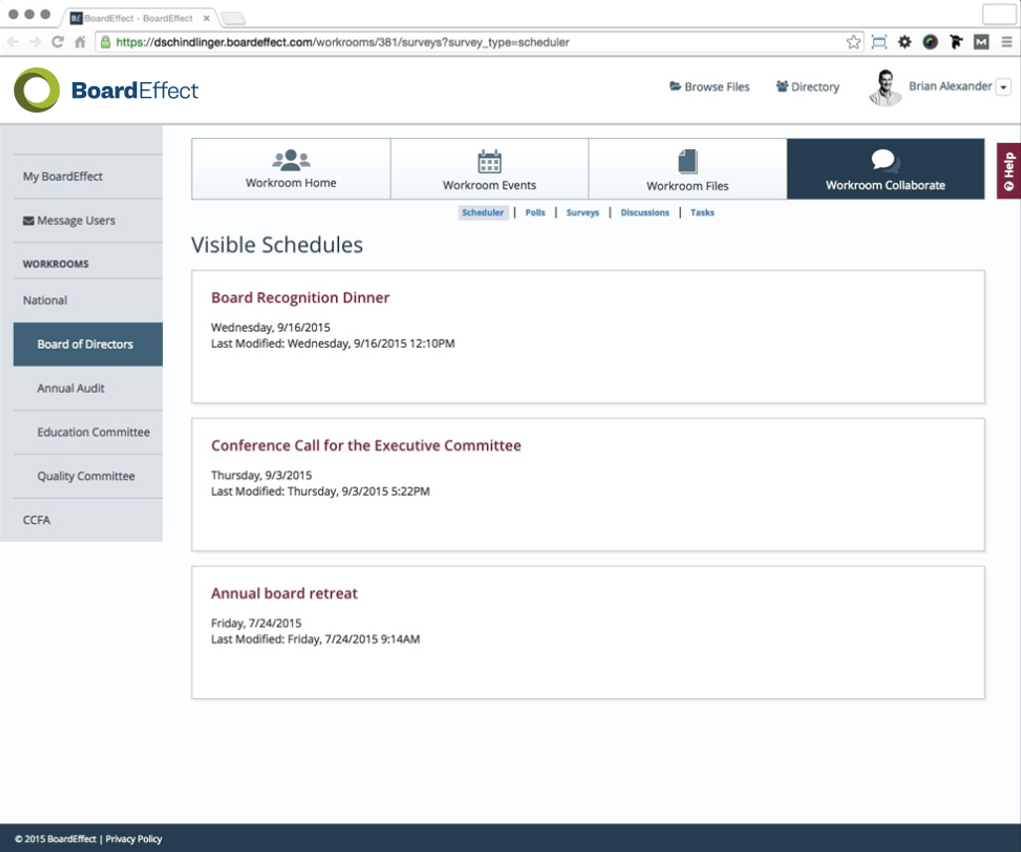Viewport: 1021px width, 852px height.
Task: Click the Workroom Collaborate chat bubble icon
Action: 885,160
